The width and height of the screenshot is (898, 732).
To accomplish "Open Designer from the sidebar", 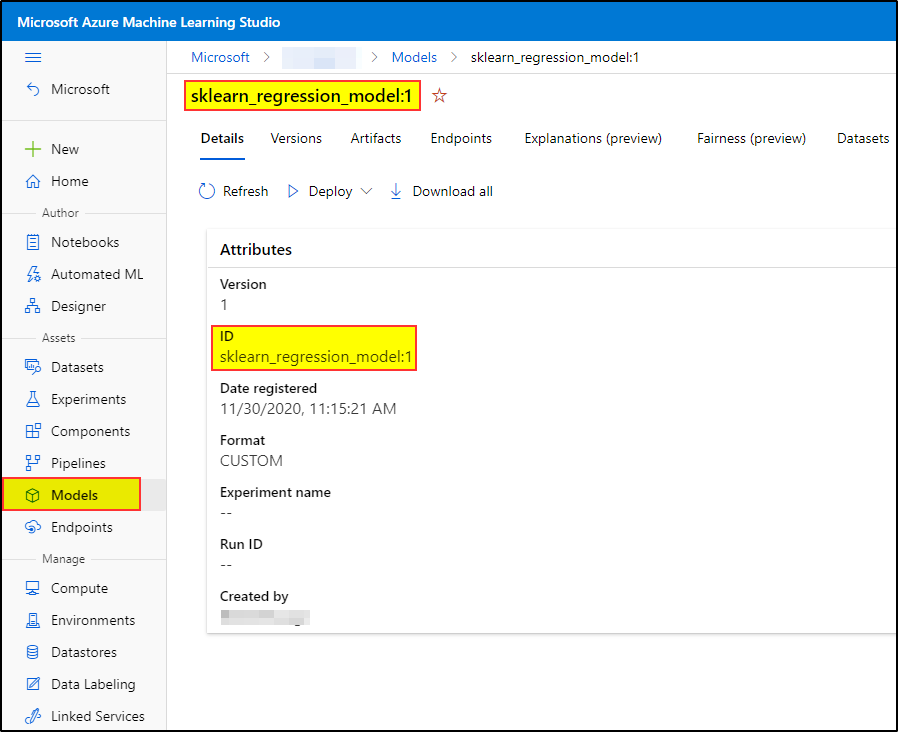I will (x=78, y=306).
